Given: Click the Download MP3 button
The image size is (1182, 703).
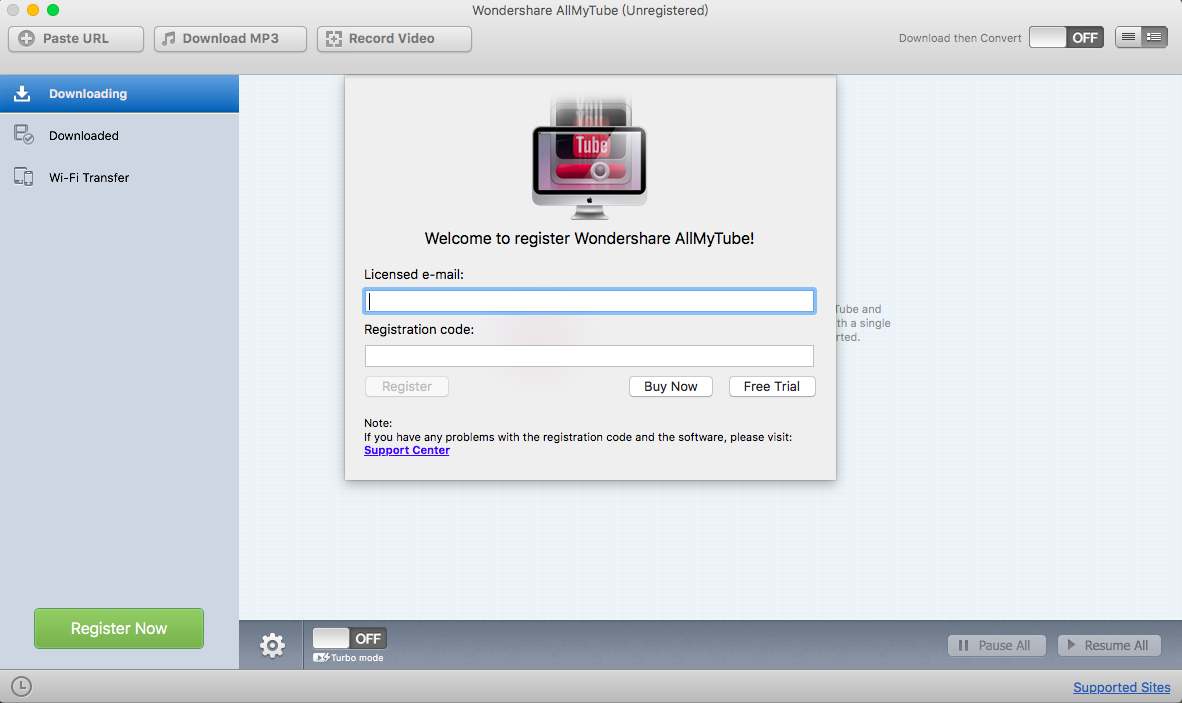Looking at the screenshot, I should click(x=230, y=38).
